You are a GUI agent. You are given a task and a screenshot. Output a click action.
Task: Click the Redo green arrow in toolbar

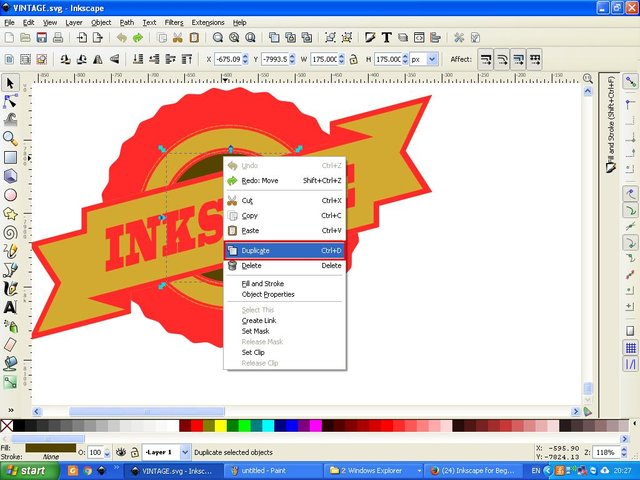(138, 38)
